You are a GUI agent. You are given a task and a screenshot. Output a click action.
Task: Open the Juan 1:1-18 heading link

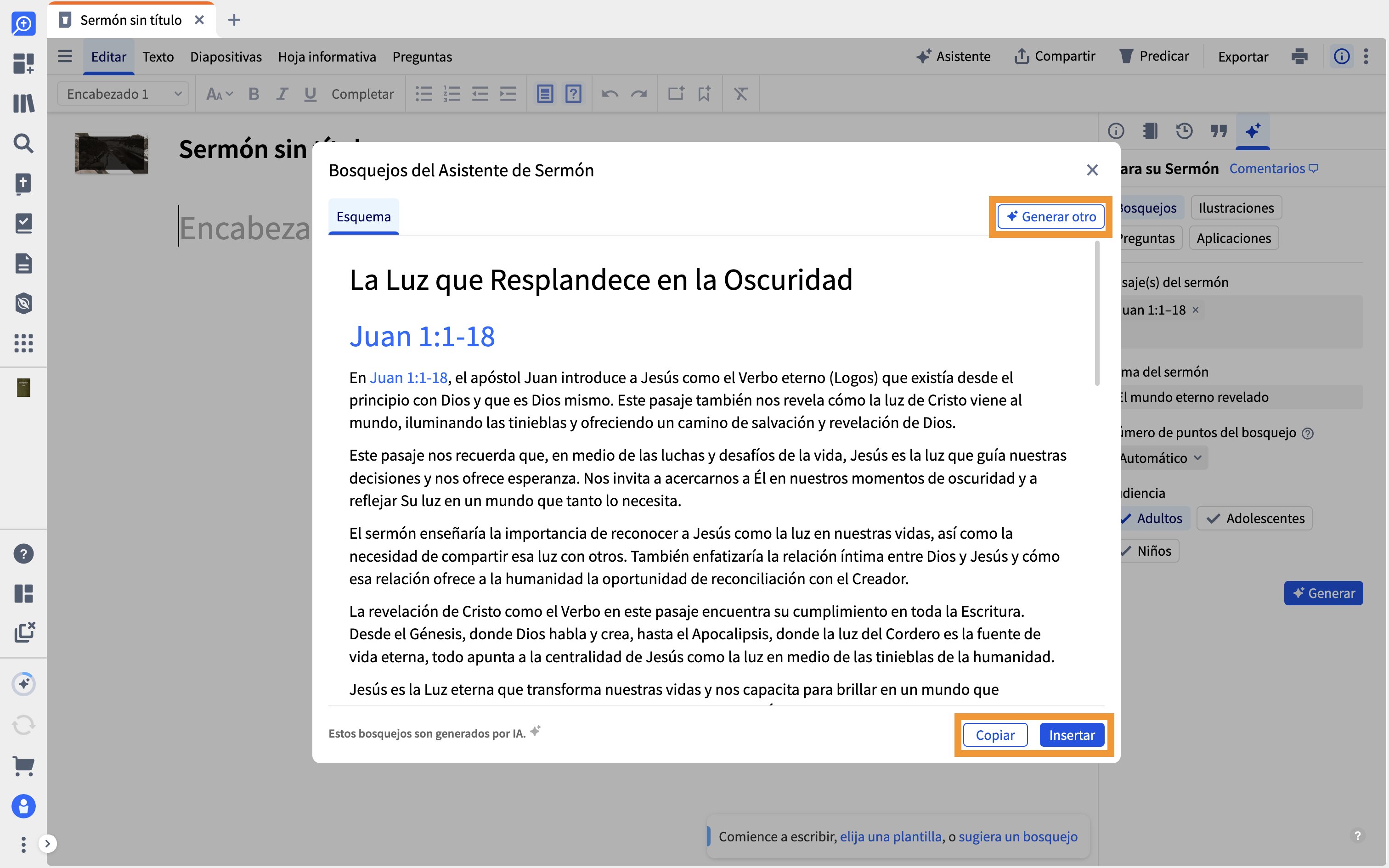pyautogui.click(x=422, y=336)
